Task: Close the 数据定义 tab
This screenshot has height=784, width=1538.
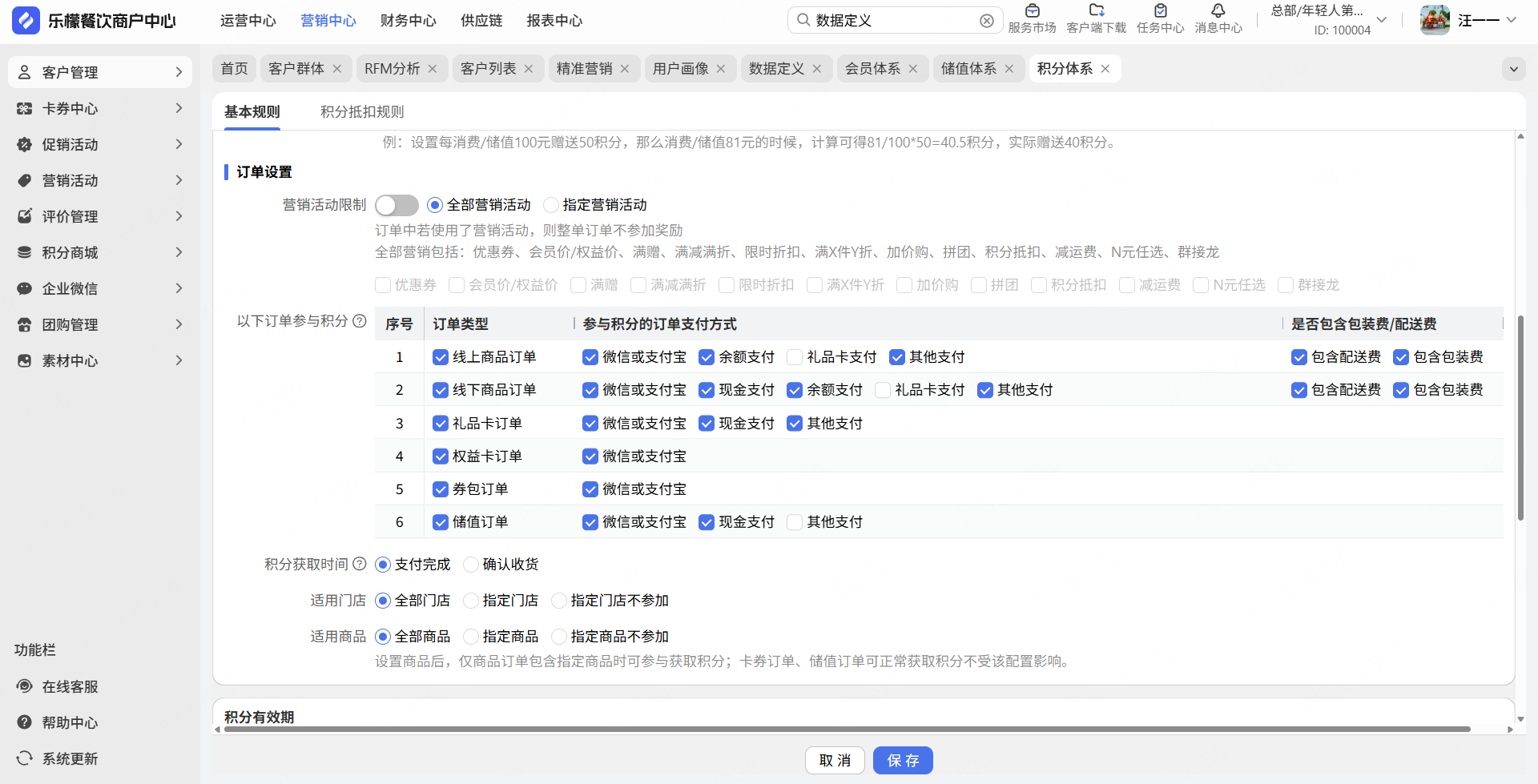Action: point(817,69)
